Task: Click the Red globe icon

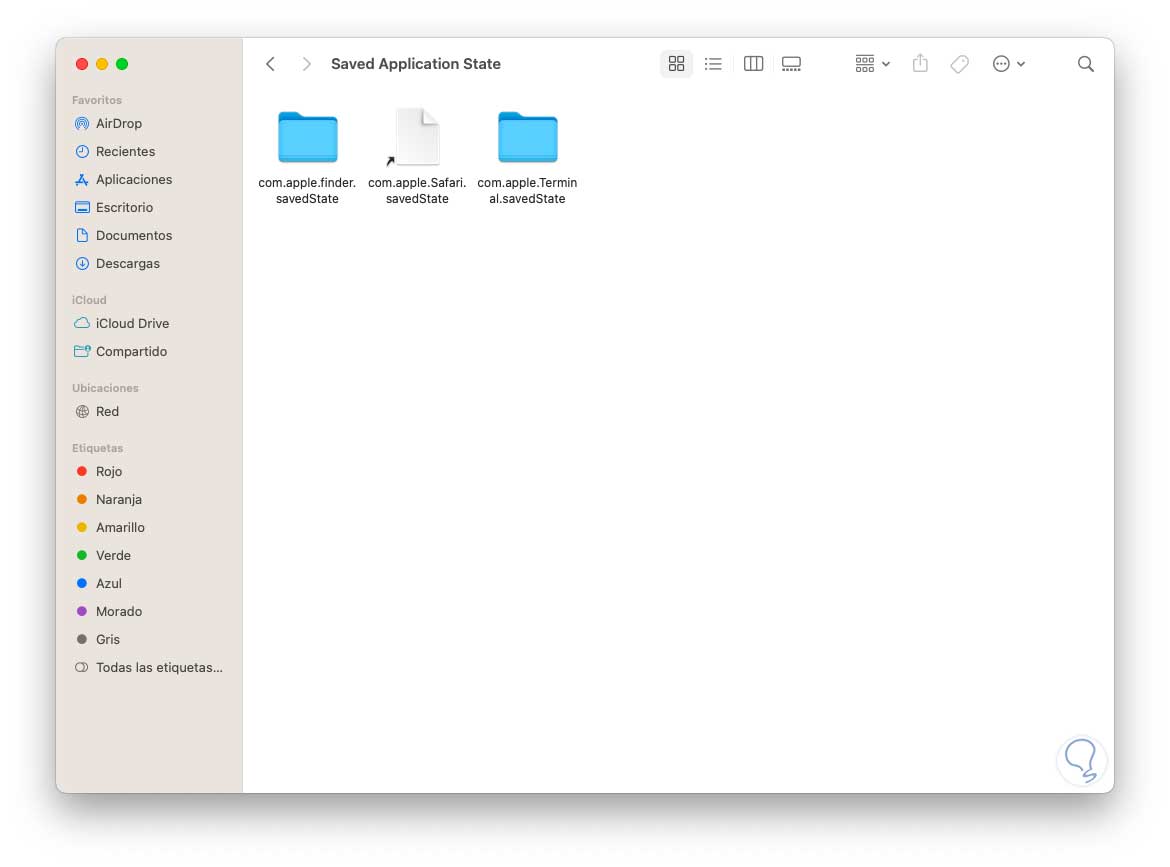Action: (x=82, y=411)
